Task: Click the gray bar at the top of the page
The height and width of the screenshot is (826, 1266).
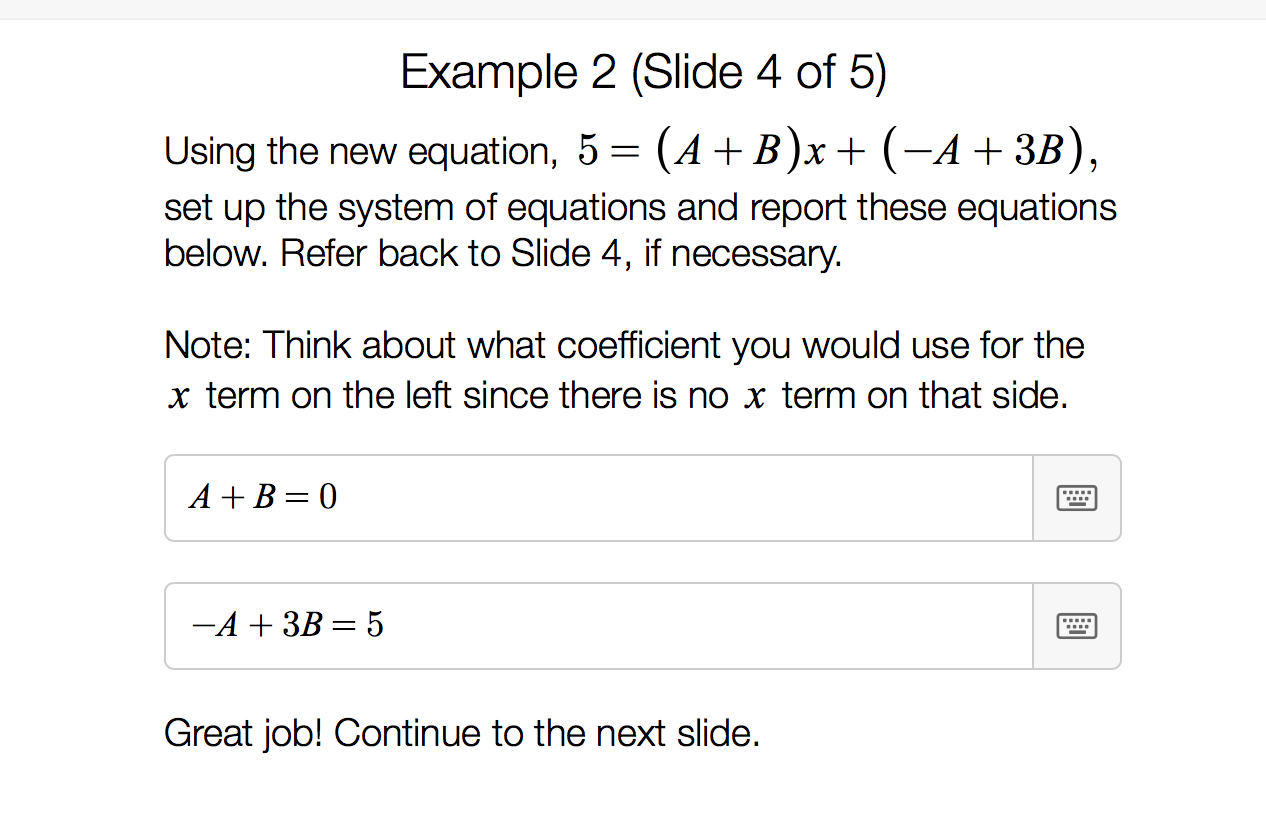Action: click(x=633, y=11)
